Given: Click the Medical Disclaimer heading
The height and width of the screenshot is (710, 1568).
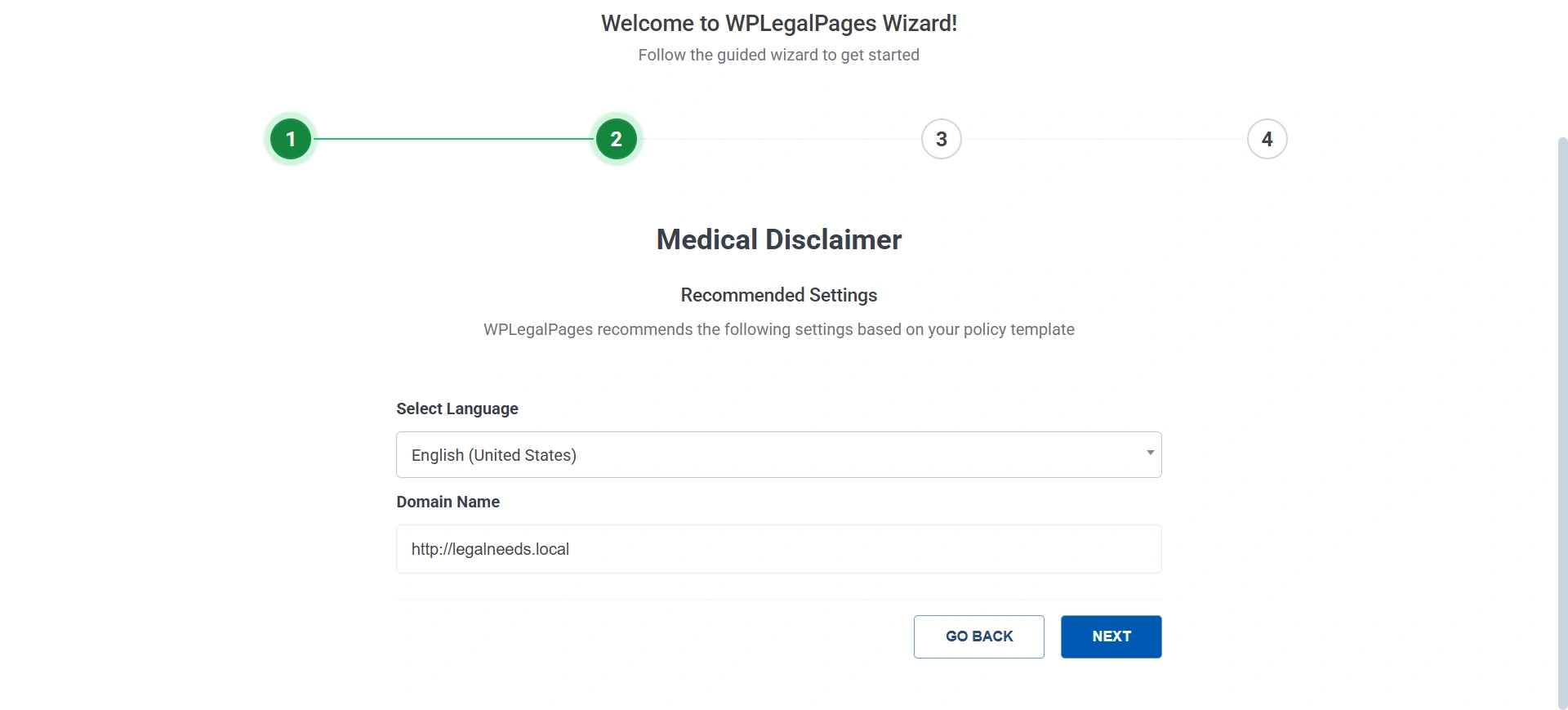Looking at the screenshot, I should click(778, 239).
